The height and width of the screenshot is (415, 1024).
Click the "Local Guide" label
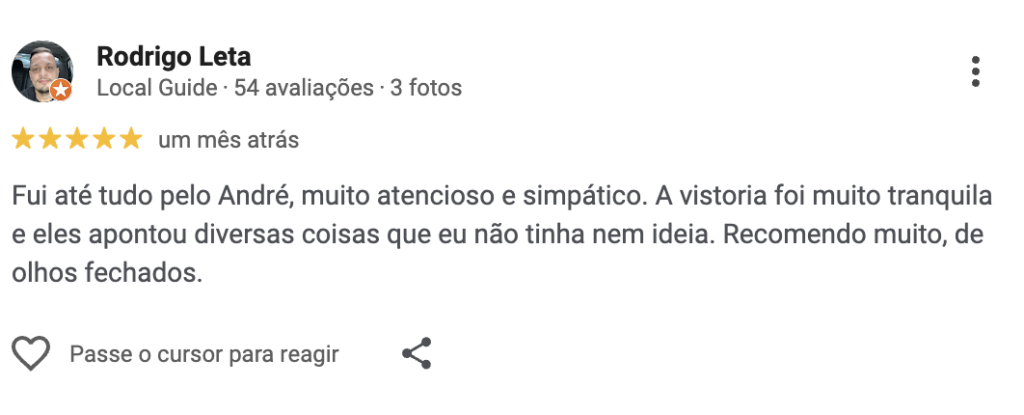tap(156, 88)
